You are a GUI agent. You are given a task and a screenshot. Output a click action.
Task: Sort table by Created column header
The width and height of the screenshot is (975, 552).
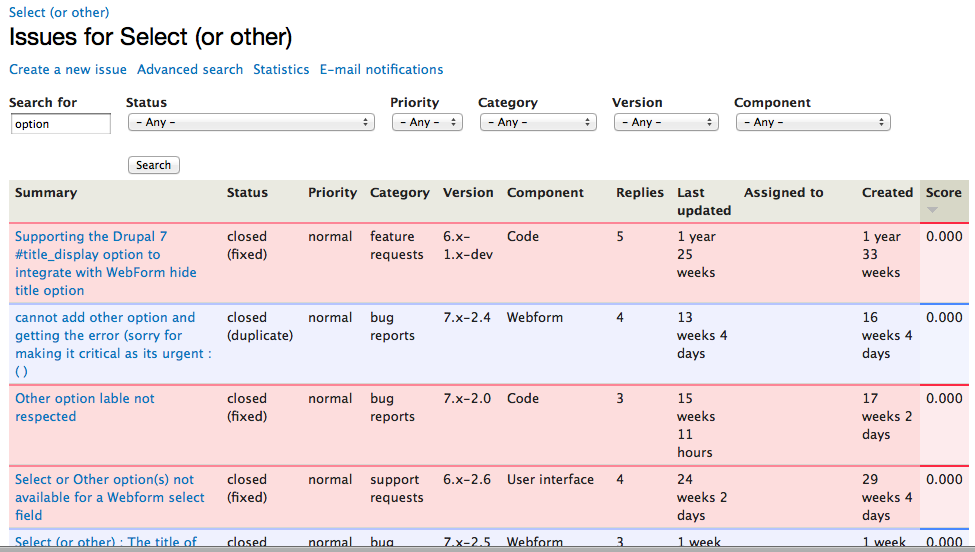click(887, 193)
